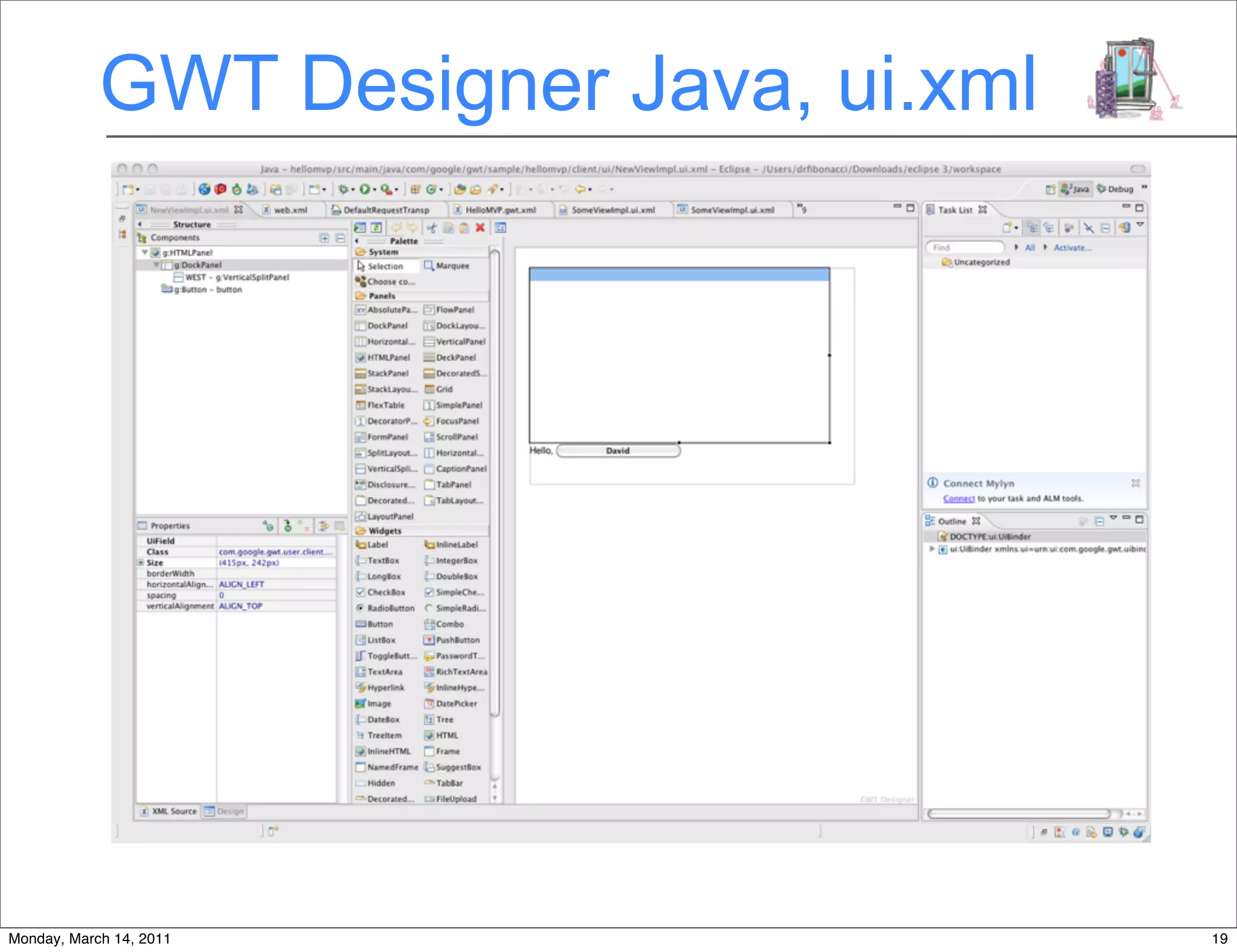The image size is (1237, 952).
Task: Select the Tree widget
Action: 439,719
